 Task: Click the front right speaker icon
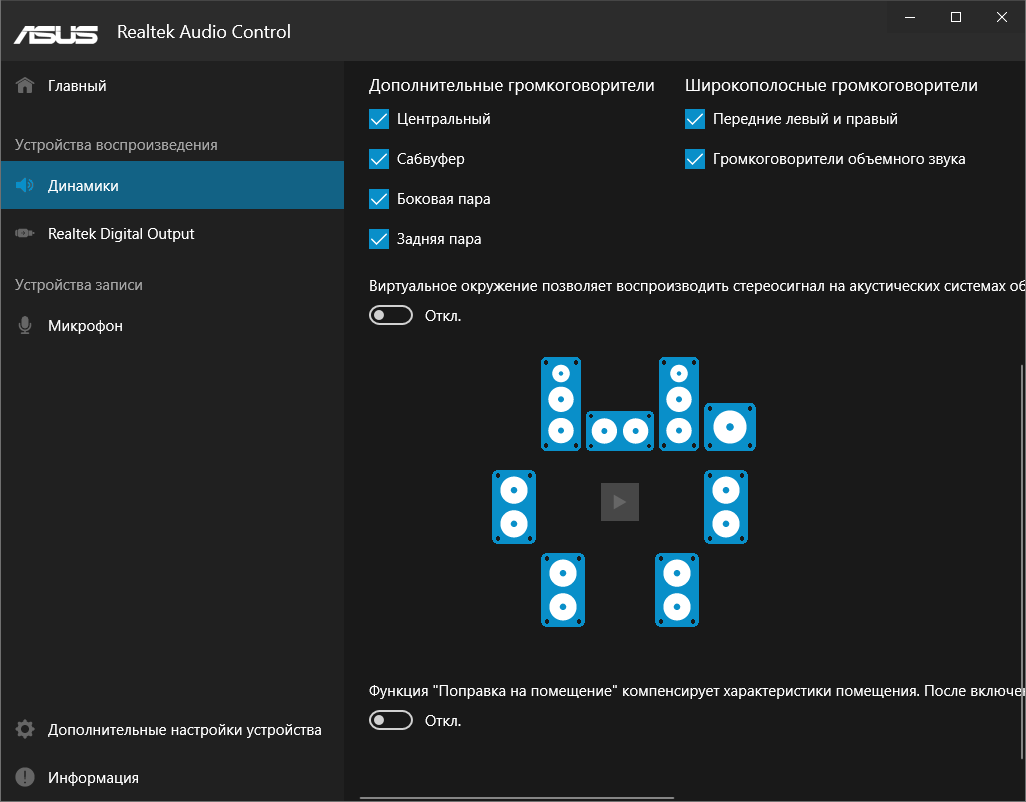[679, 403]
